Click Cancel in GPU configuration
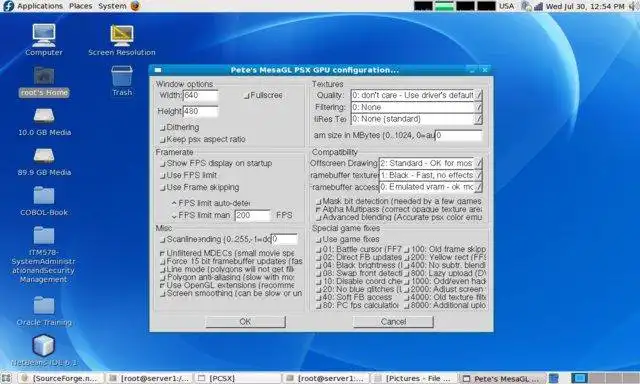 (393, 322)
